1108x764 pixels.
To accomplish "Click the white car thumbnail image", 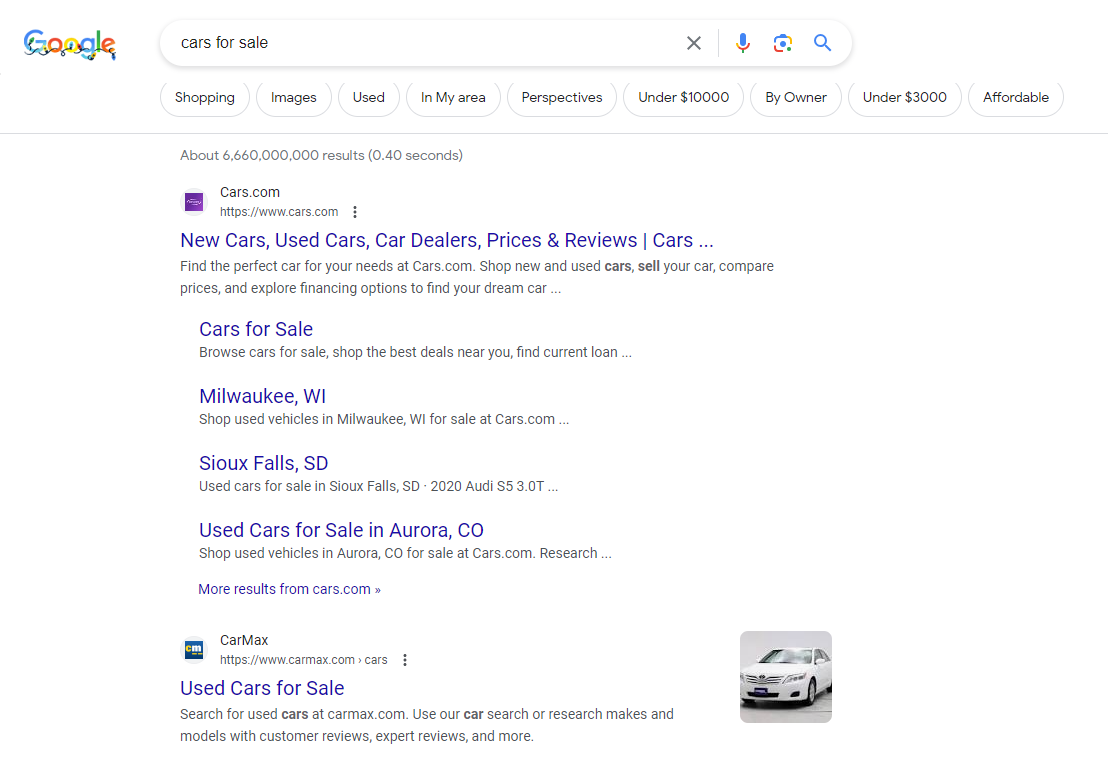I will tap(786, 677).
